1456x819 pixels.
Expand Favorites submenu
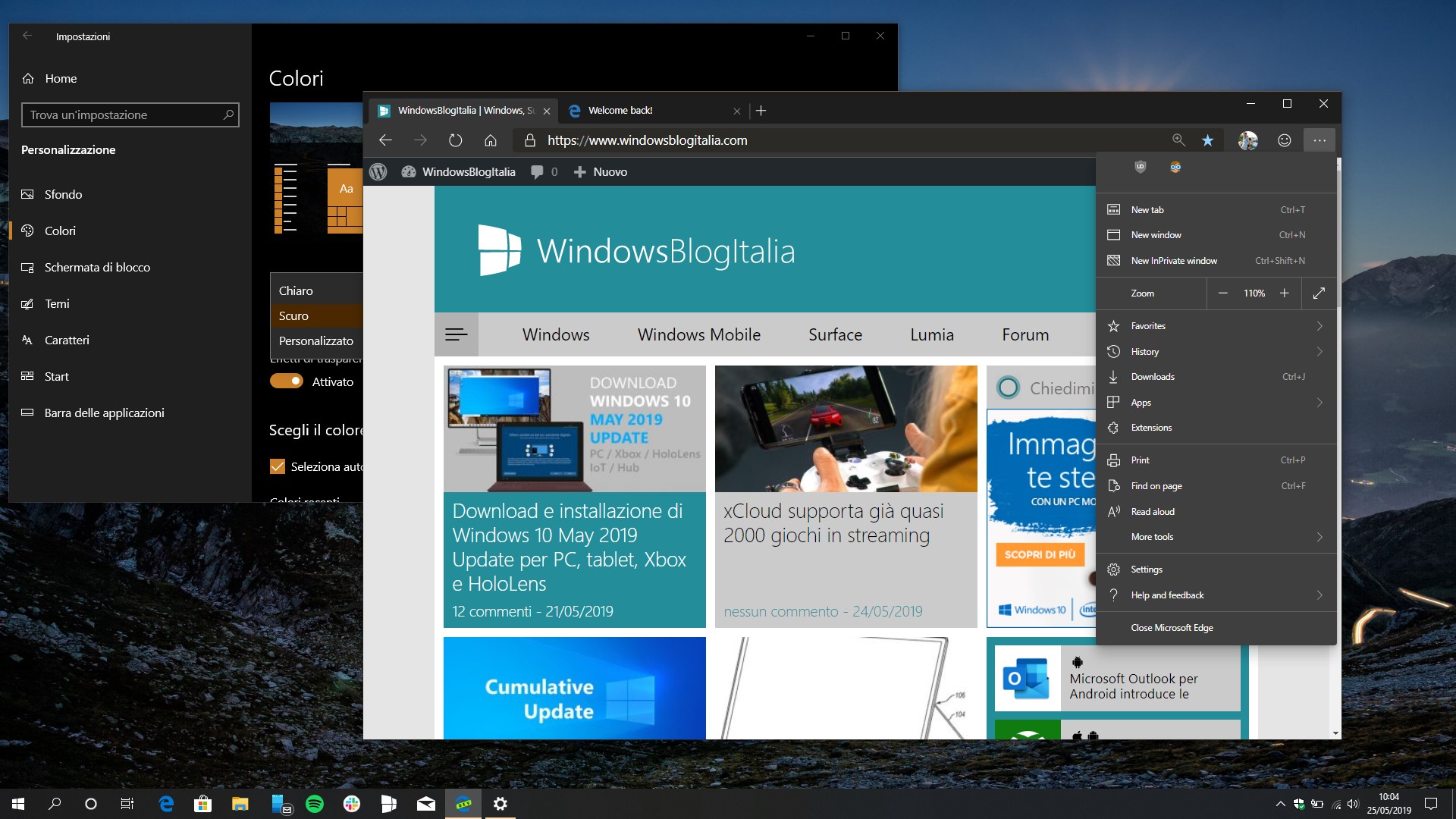(x=1216, y=326)
